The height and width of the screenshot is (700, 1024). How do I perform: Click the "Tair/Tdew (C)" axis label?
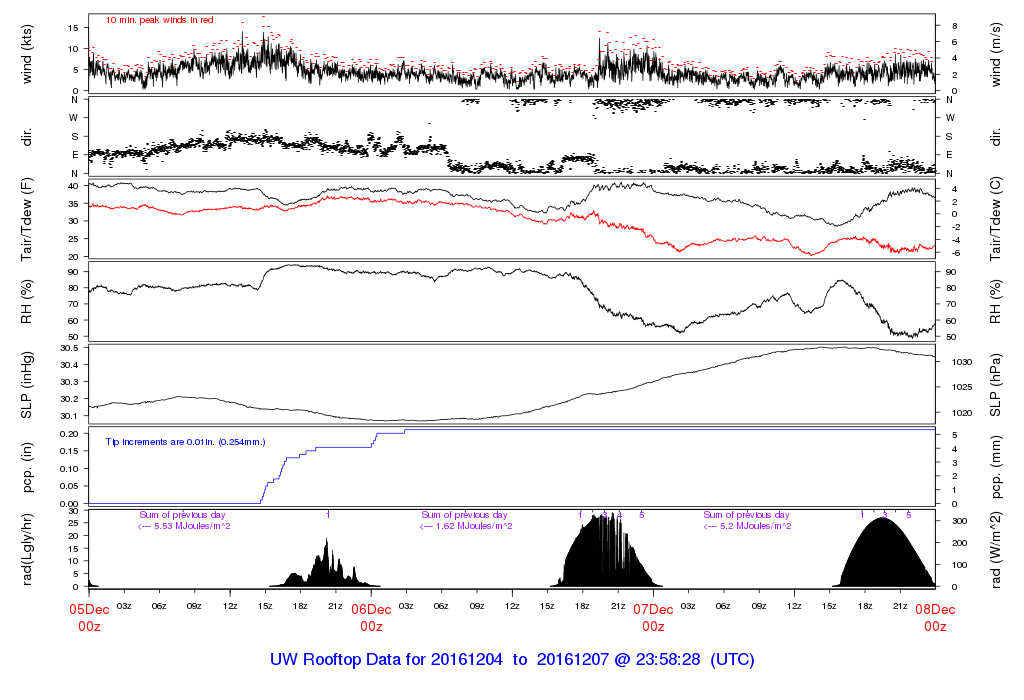[x=995, y=219]
